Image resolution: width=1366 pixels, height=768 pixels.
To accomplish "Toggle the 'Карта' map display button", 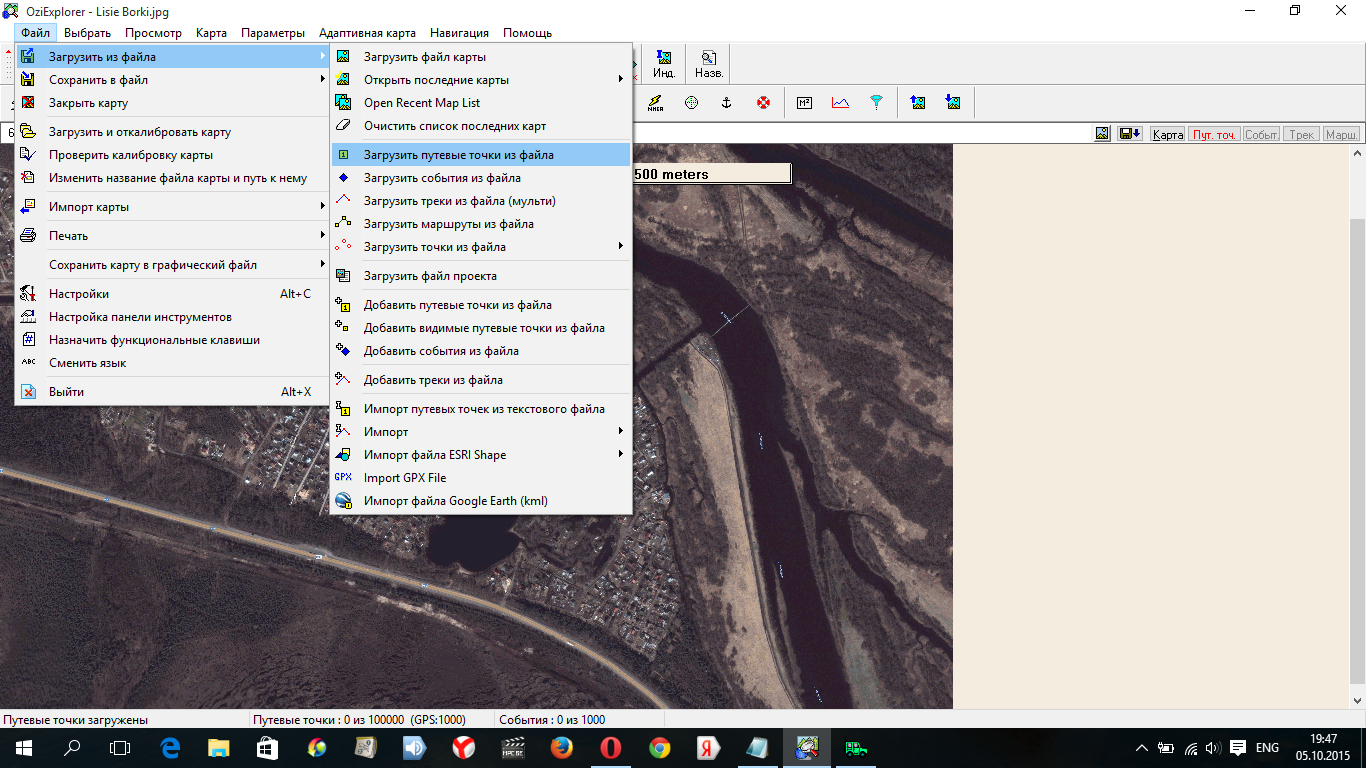I will point(1167,134).
